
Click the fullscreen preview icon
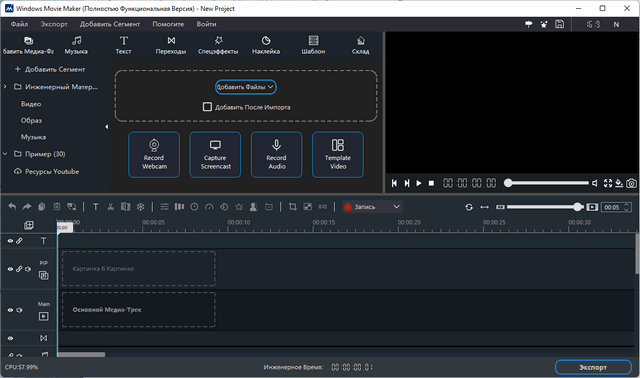(x=608, y=183)
